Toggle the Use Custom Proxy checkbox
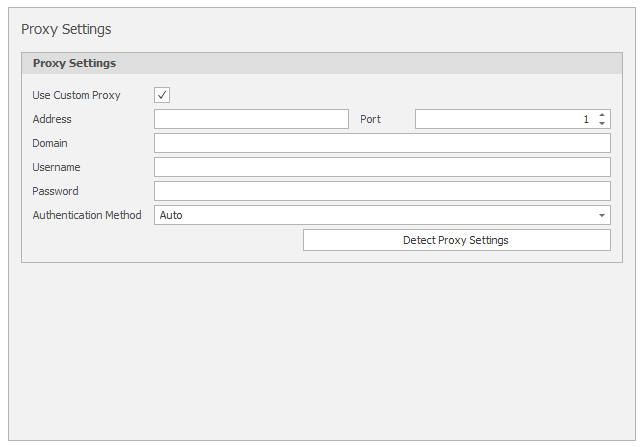 click(x=162, y=95)
